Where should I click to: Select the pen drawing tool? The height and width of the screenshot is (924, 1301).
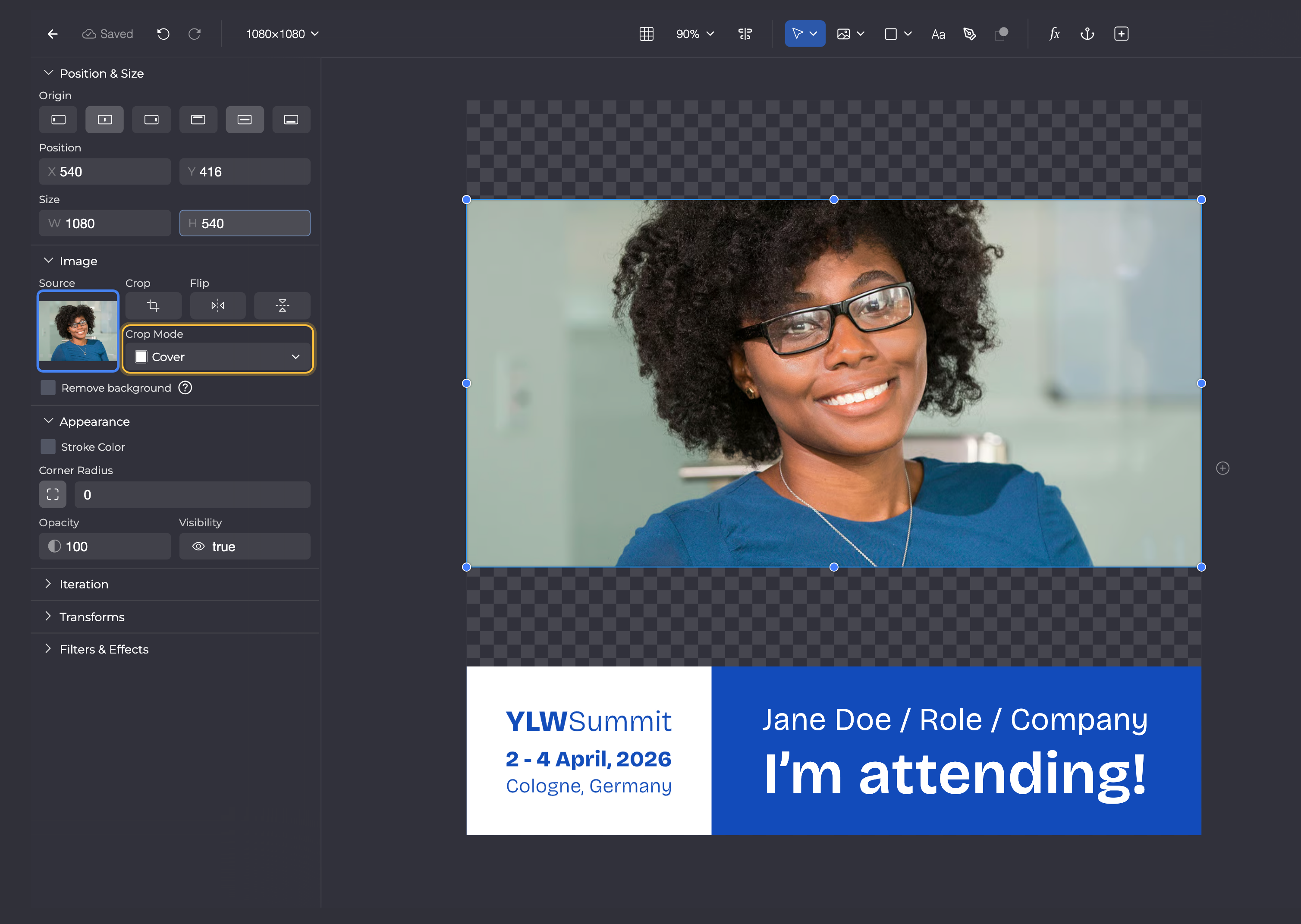[970, 34]
